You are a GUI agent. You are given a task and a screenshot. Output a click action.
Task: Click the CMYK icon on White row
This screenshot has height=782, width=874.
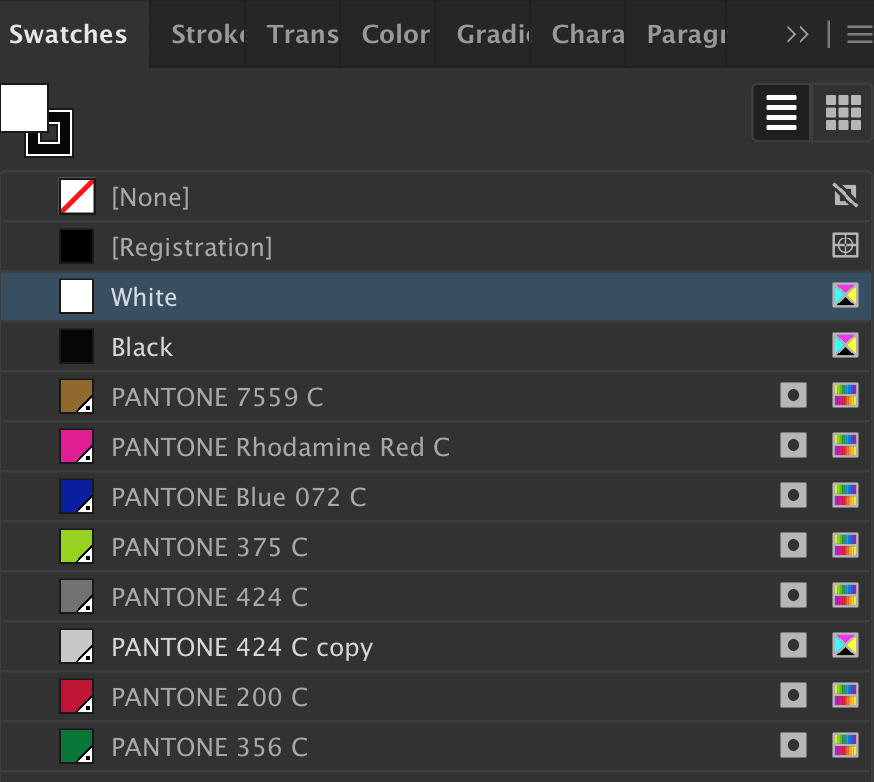pos(845,296)
